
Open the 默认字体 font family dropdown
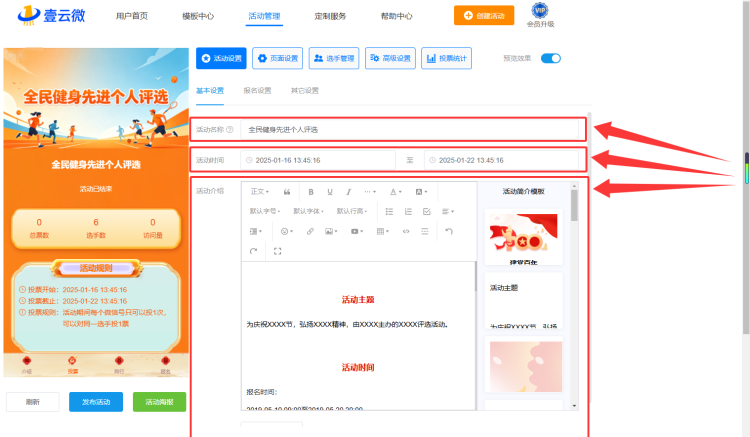point(309,211)
